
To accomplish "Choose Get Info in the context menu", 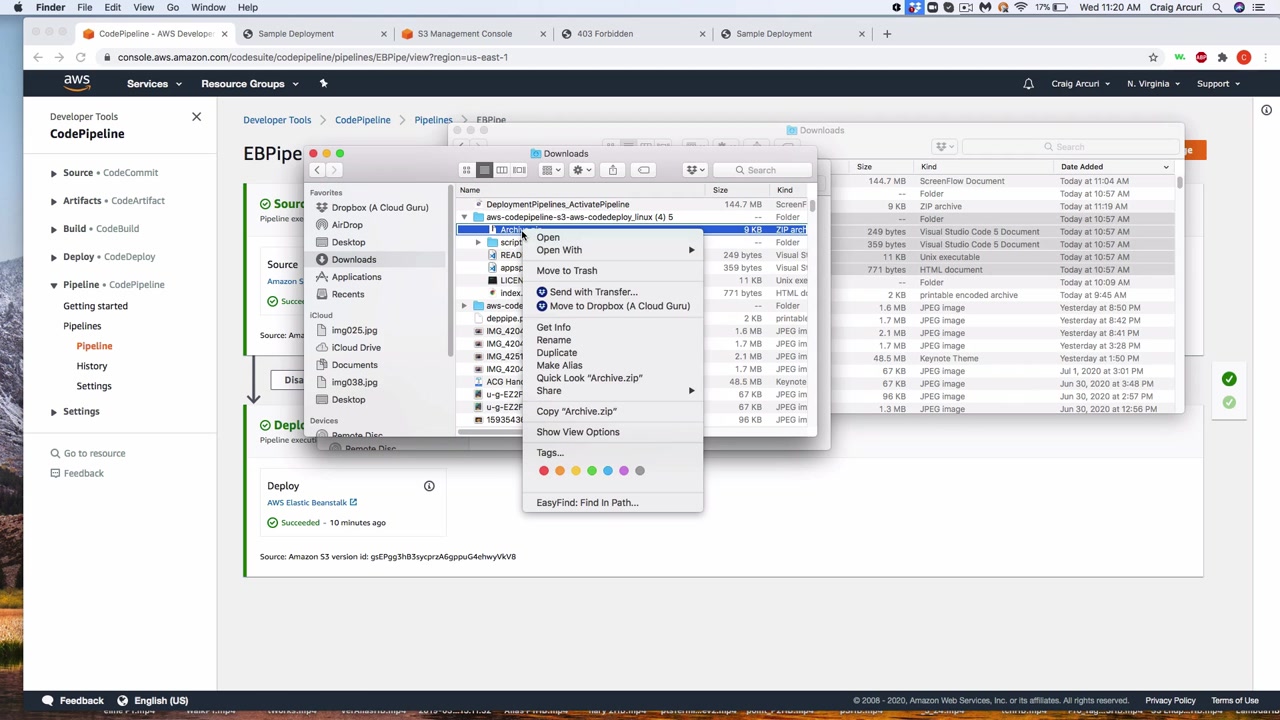I will pyautogui.click(x=613, y=327).
